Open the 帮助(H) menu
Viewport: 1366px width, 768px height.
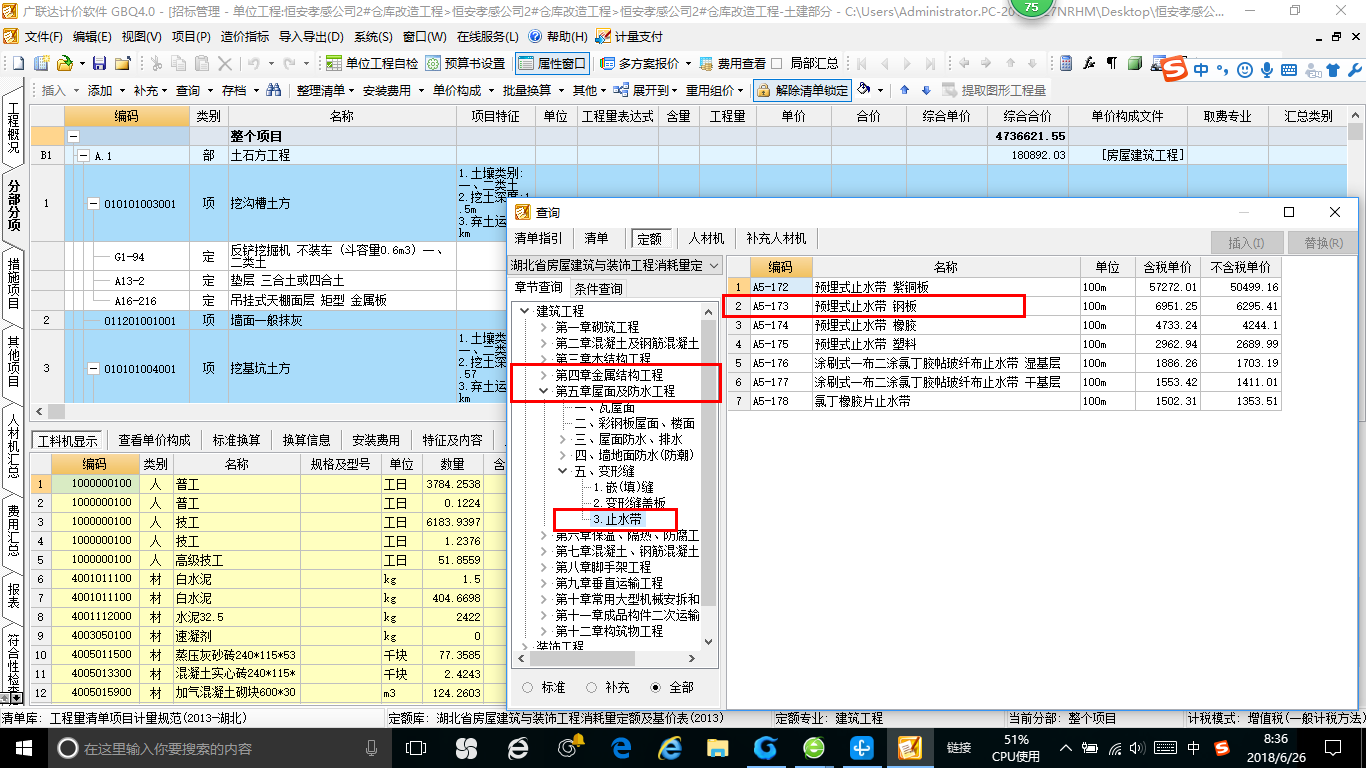567,36
